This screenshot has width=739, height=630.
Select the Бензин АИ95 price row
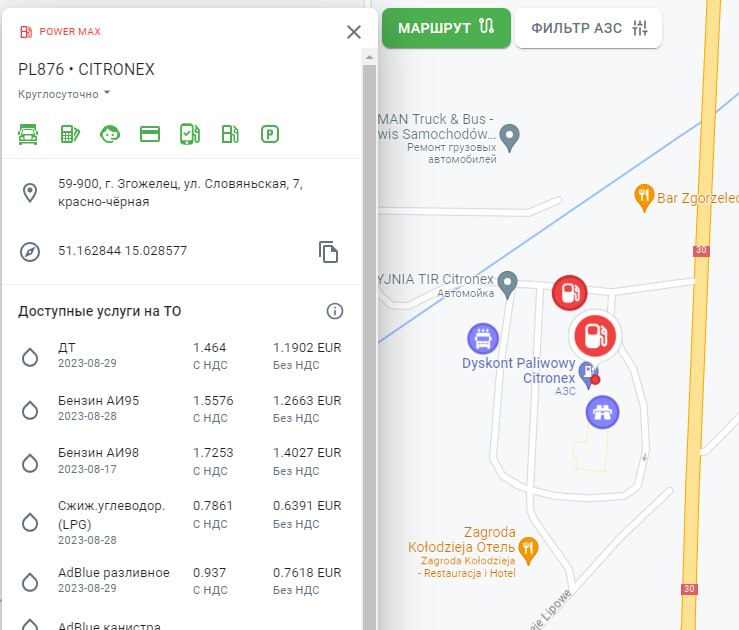[x=180, y=407]
